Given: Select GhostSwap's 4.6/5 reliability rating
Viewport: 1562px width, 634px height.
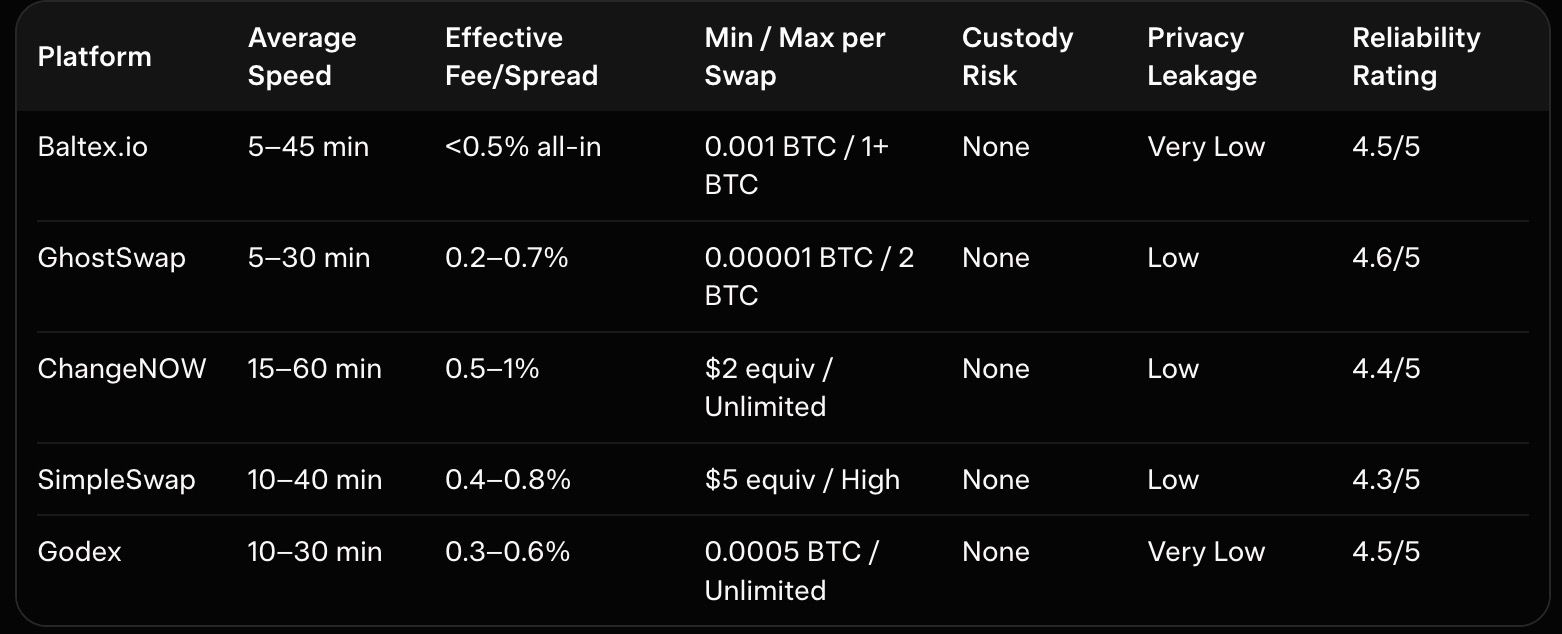Looking at the screenshot, I should click(1385, 258).
